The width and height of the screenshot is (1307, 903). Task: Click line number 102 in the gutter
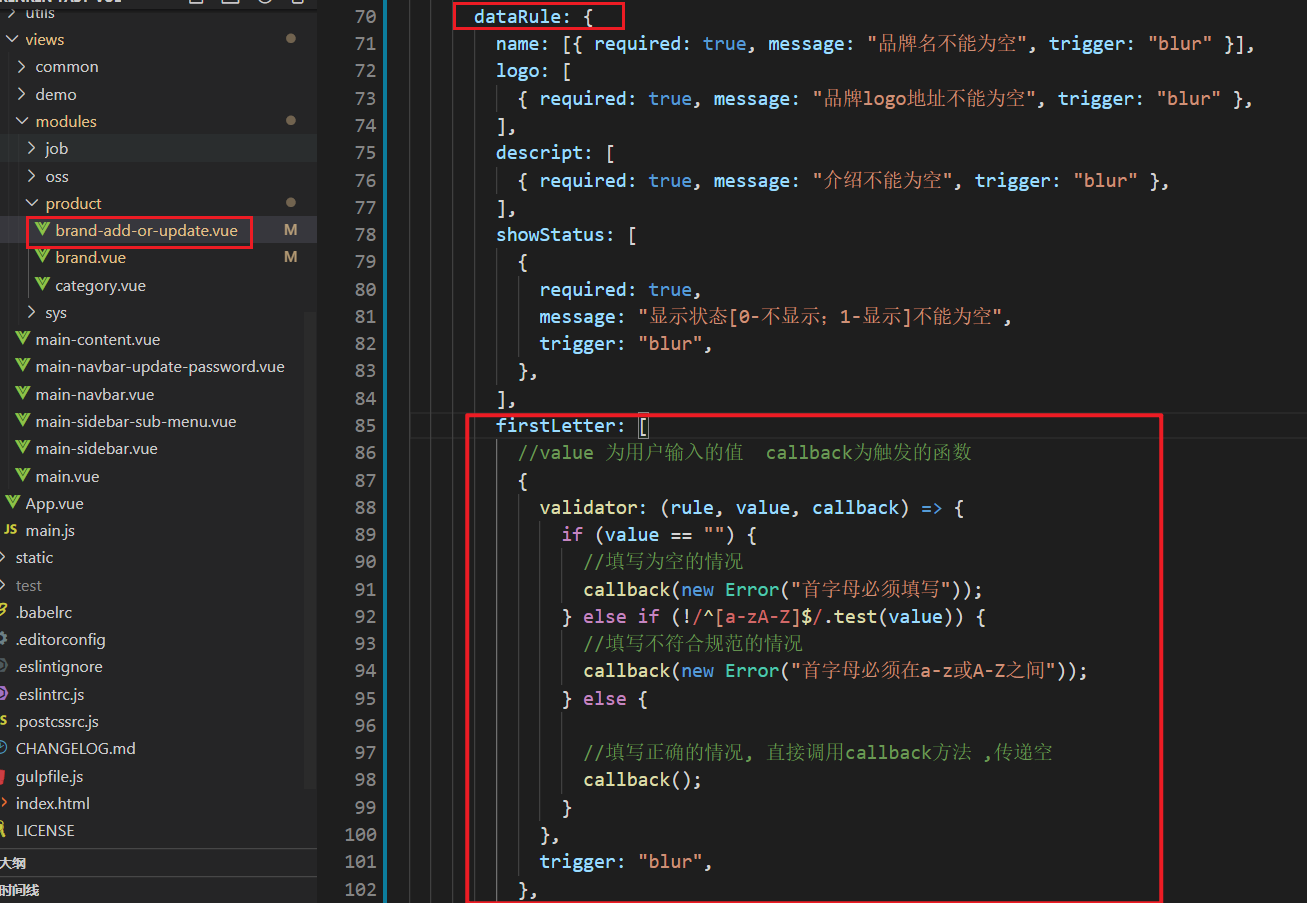[x=360, y=889]
